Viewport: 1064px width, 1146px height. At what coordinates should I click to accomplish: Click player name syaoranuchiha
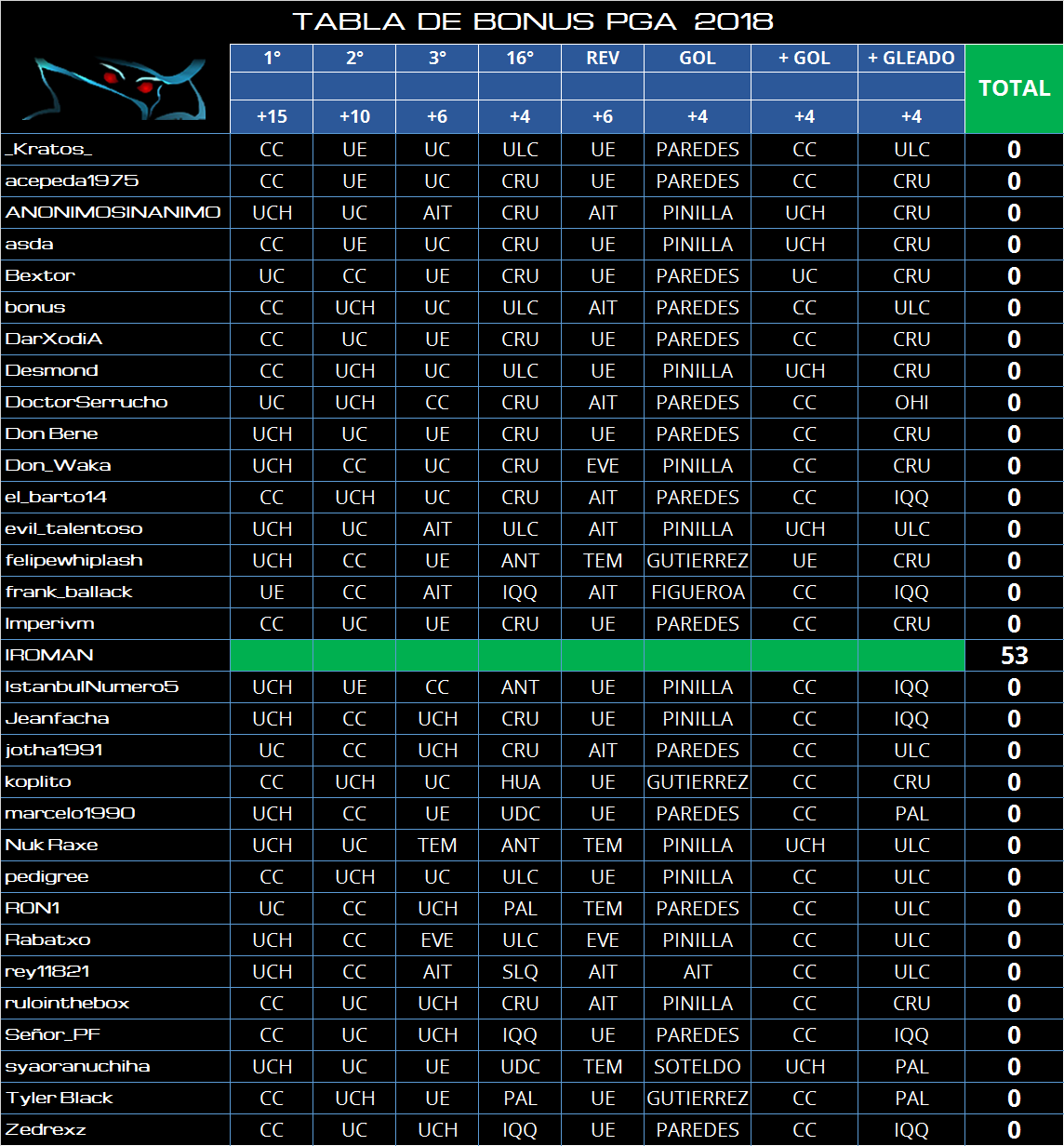[x=77, y=1067]
